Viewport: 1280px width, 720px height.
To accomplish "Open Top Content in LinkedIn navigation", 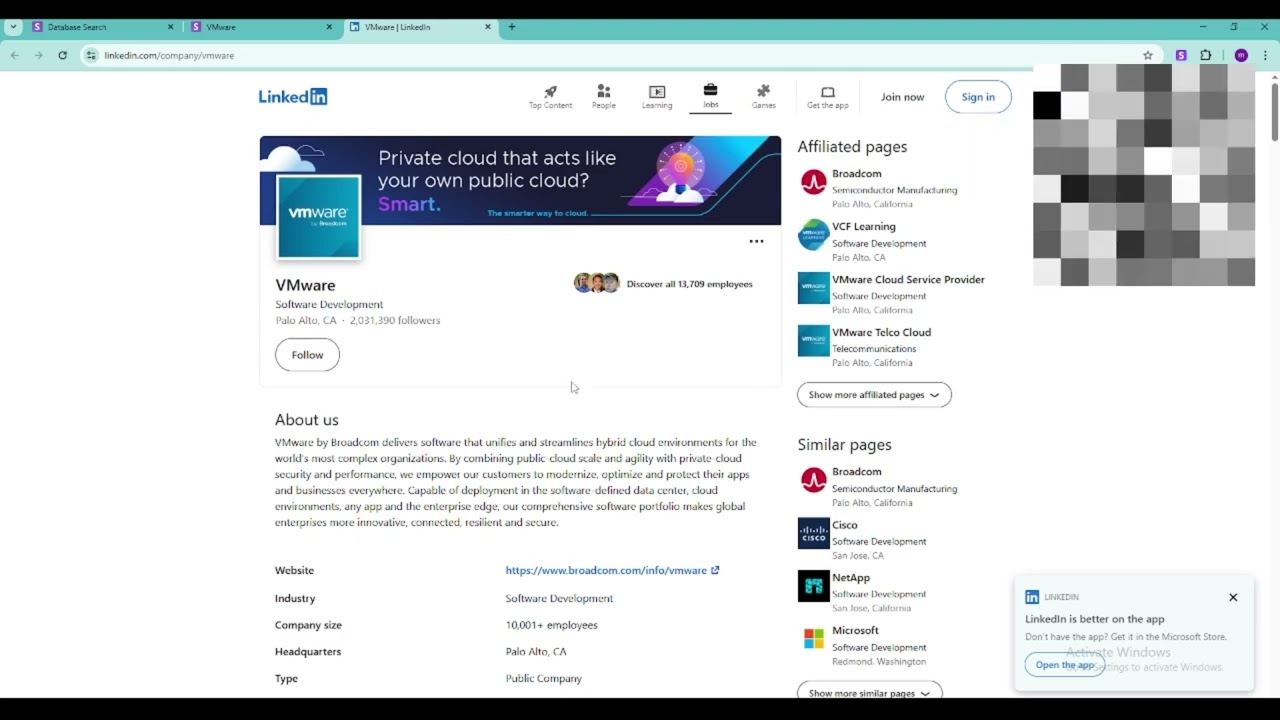I will point(550,97).
